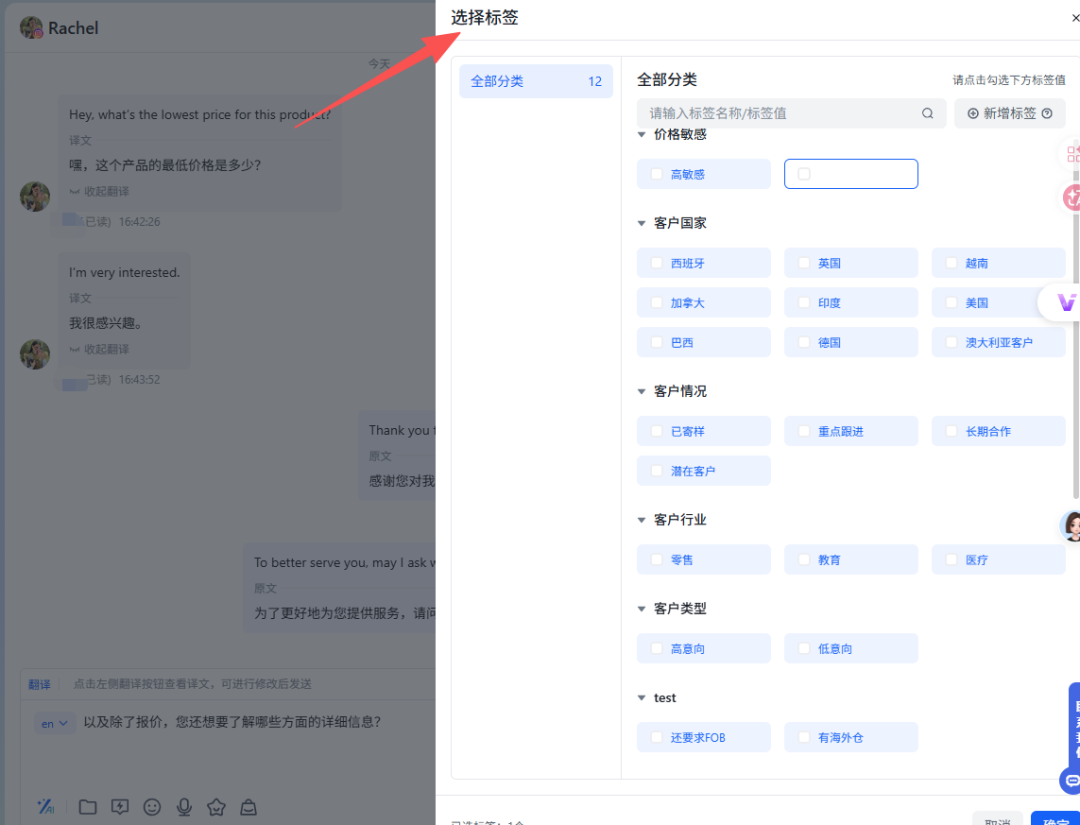Switch to the 全部分类 category tab
Screen dimensions: 1080x825
(x=536, y=80)
